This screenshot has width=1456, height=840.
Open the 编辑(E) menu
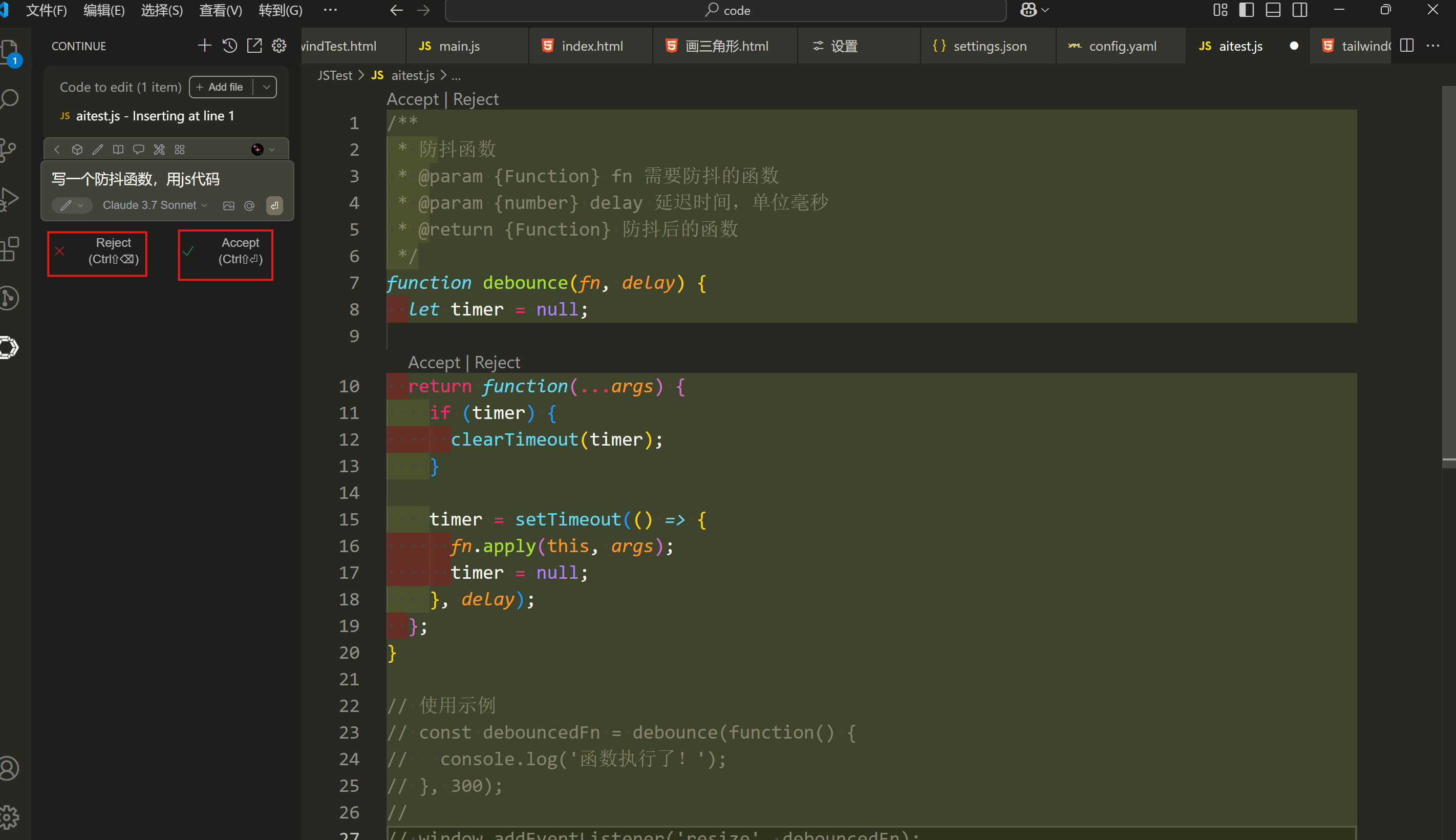pos(104,10)
